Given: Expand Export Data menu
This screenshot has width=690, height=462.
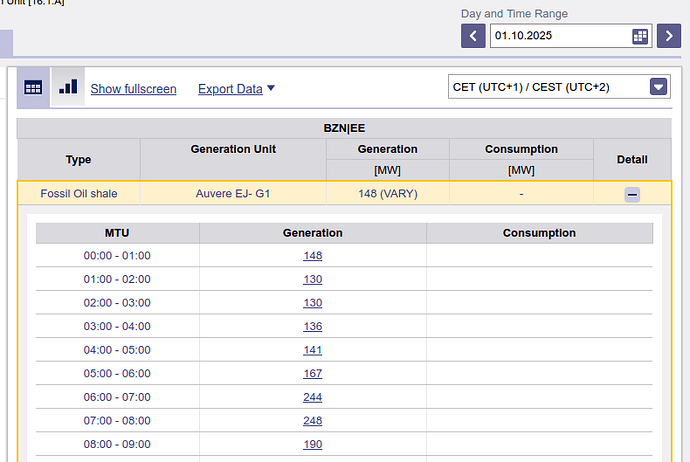Looking at the screenshot, I should (236, 89).
